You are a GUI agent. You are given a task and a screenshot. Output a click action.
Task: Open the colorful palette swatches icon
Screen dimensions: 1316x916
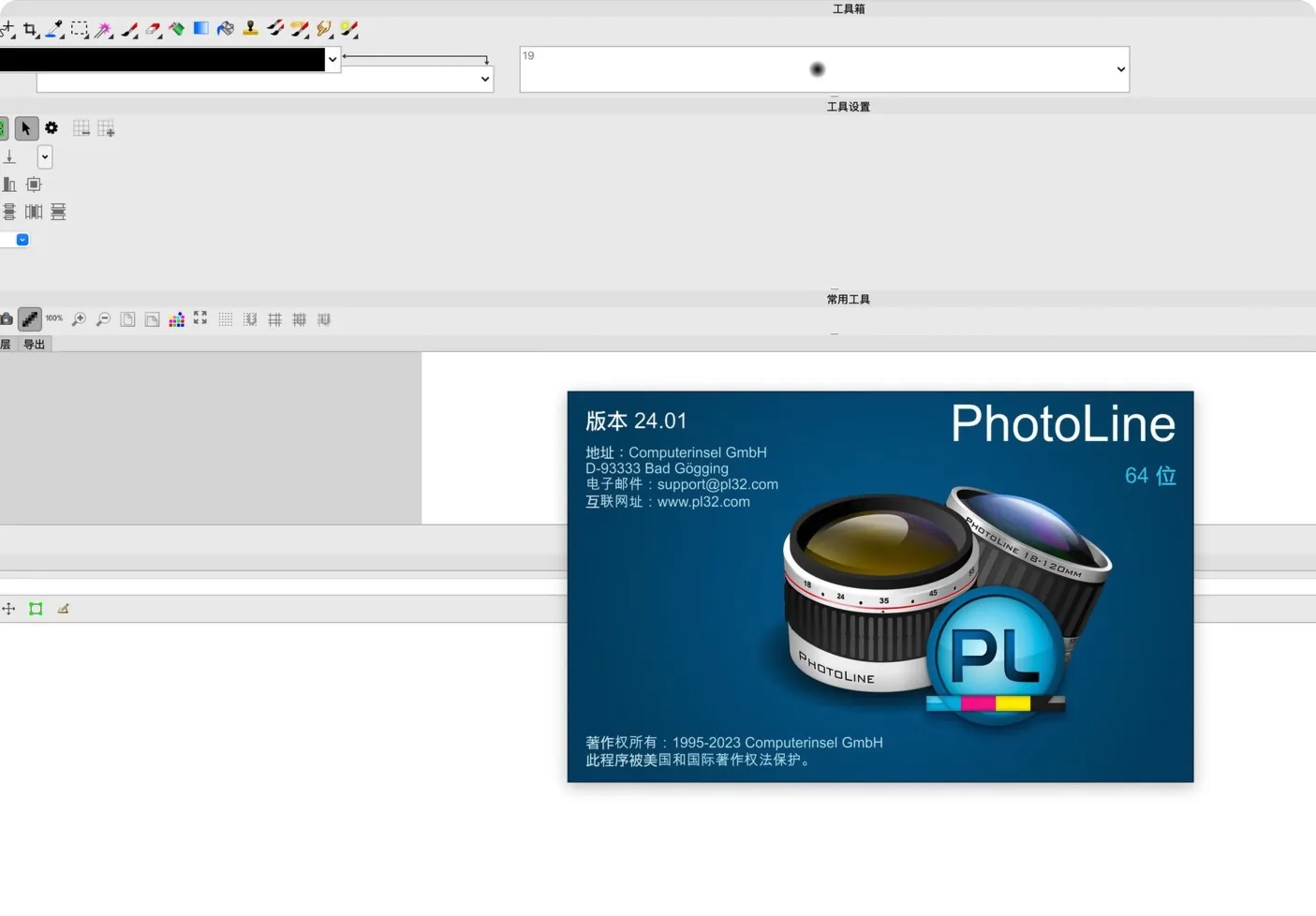coord(176,319)
